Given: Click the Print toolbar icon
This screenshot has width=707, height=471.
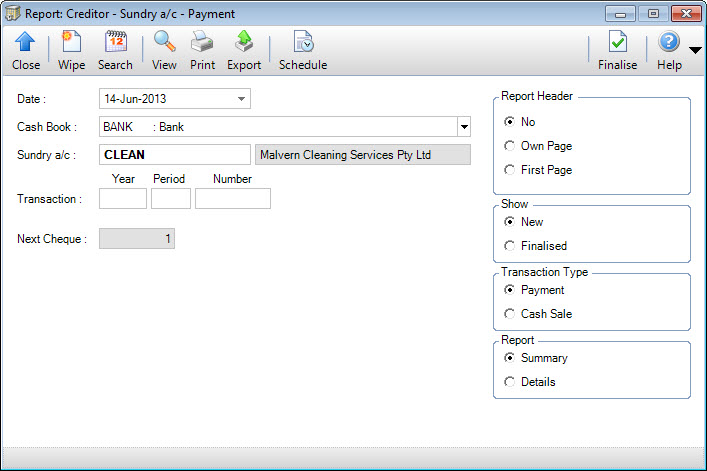Looking at the screenshot, I should click(x=202, y=42).
